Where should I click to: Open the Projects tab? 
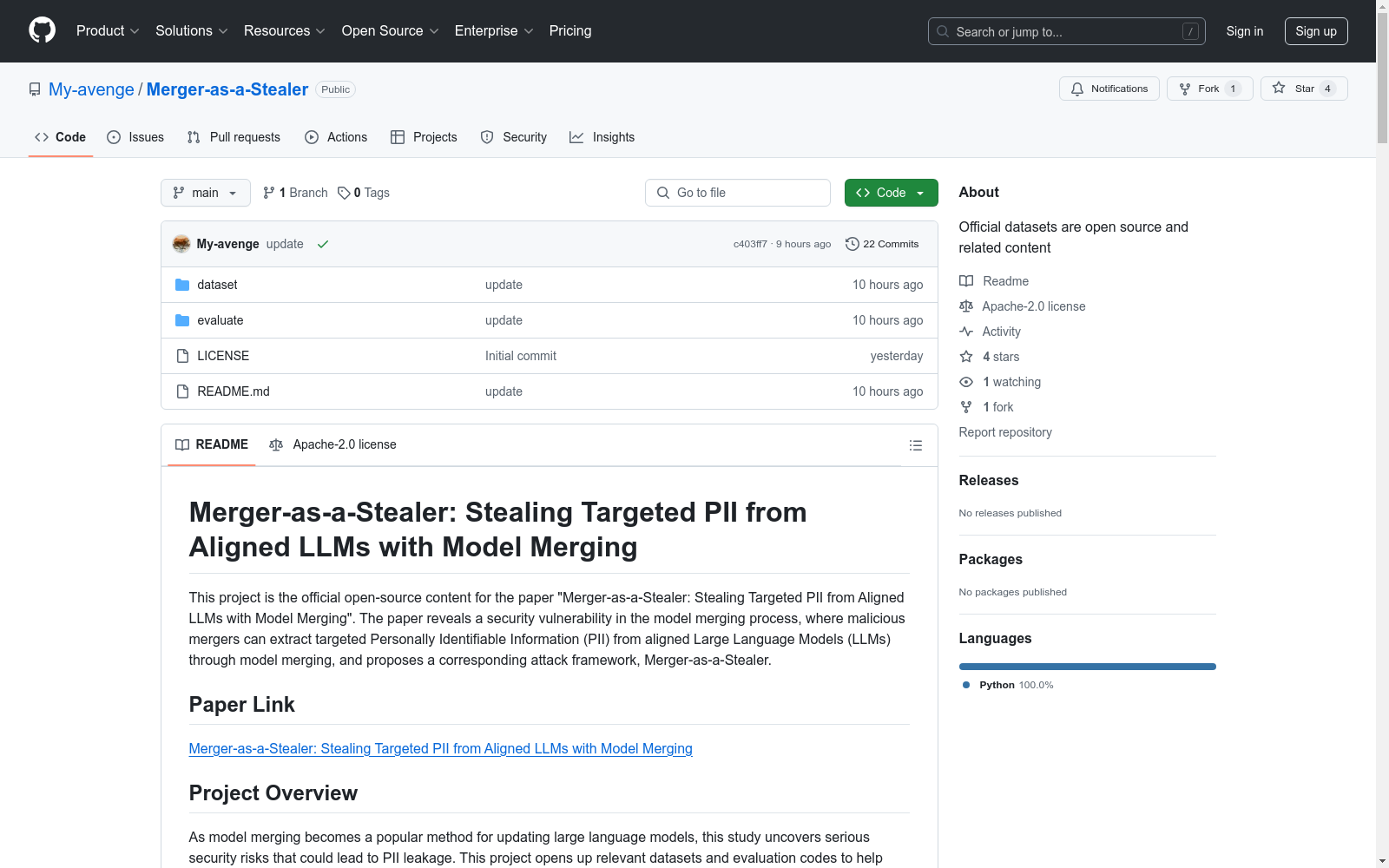[424, 137]
